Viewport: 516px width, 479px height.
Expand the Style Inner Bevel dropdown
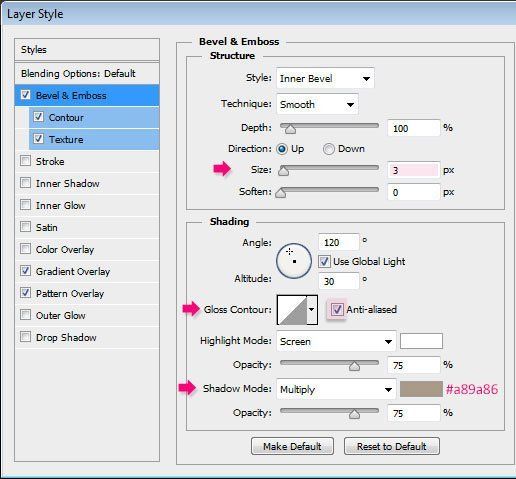coord(325,78)
